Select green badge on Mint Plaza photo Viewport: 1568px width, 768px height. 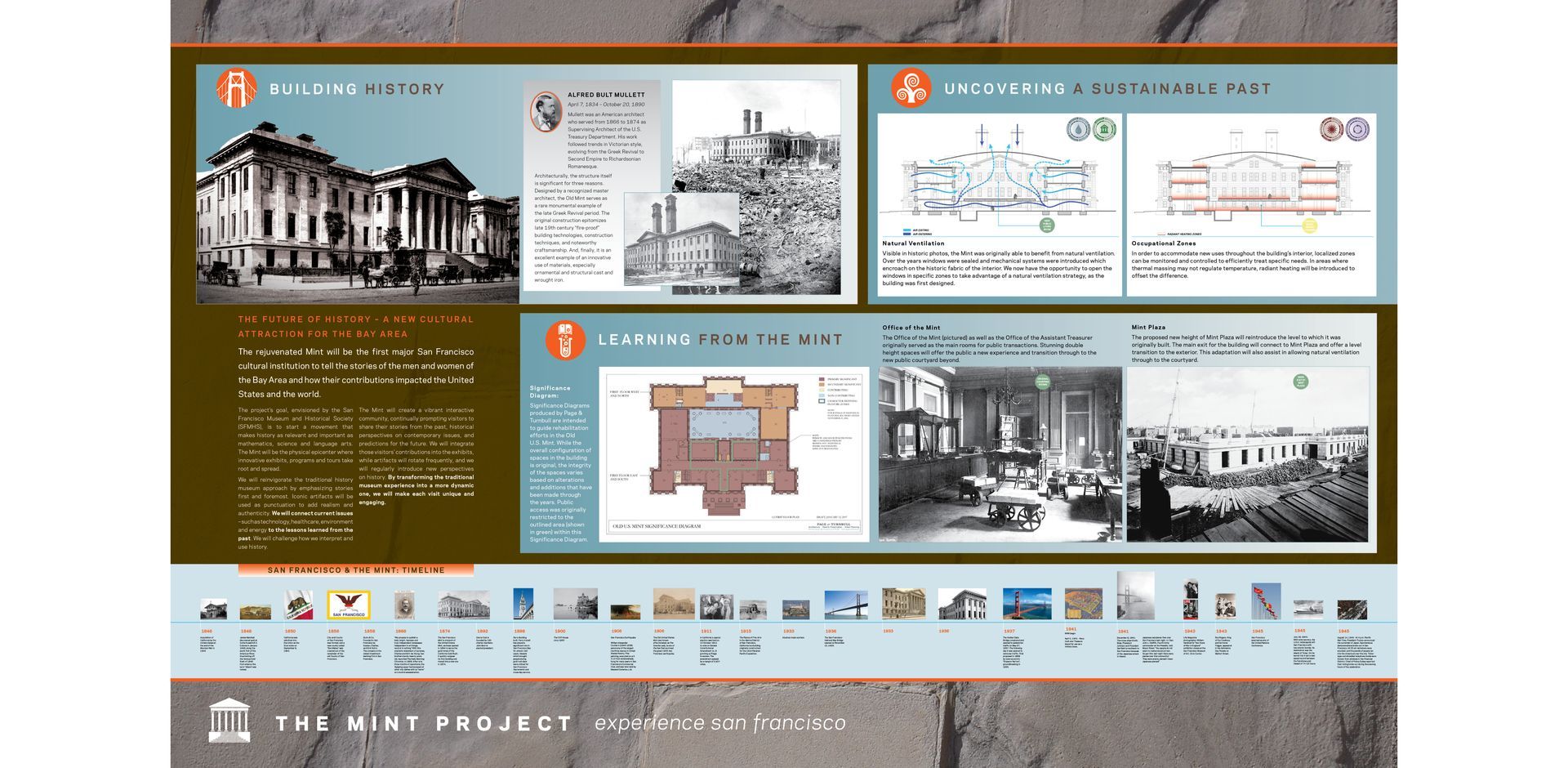(x=1300, y=381)
